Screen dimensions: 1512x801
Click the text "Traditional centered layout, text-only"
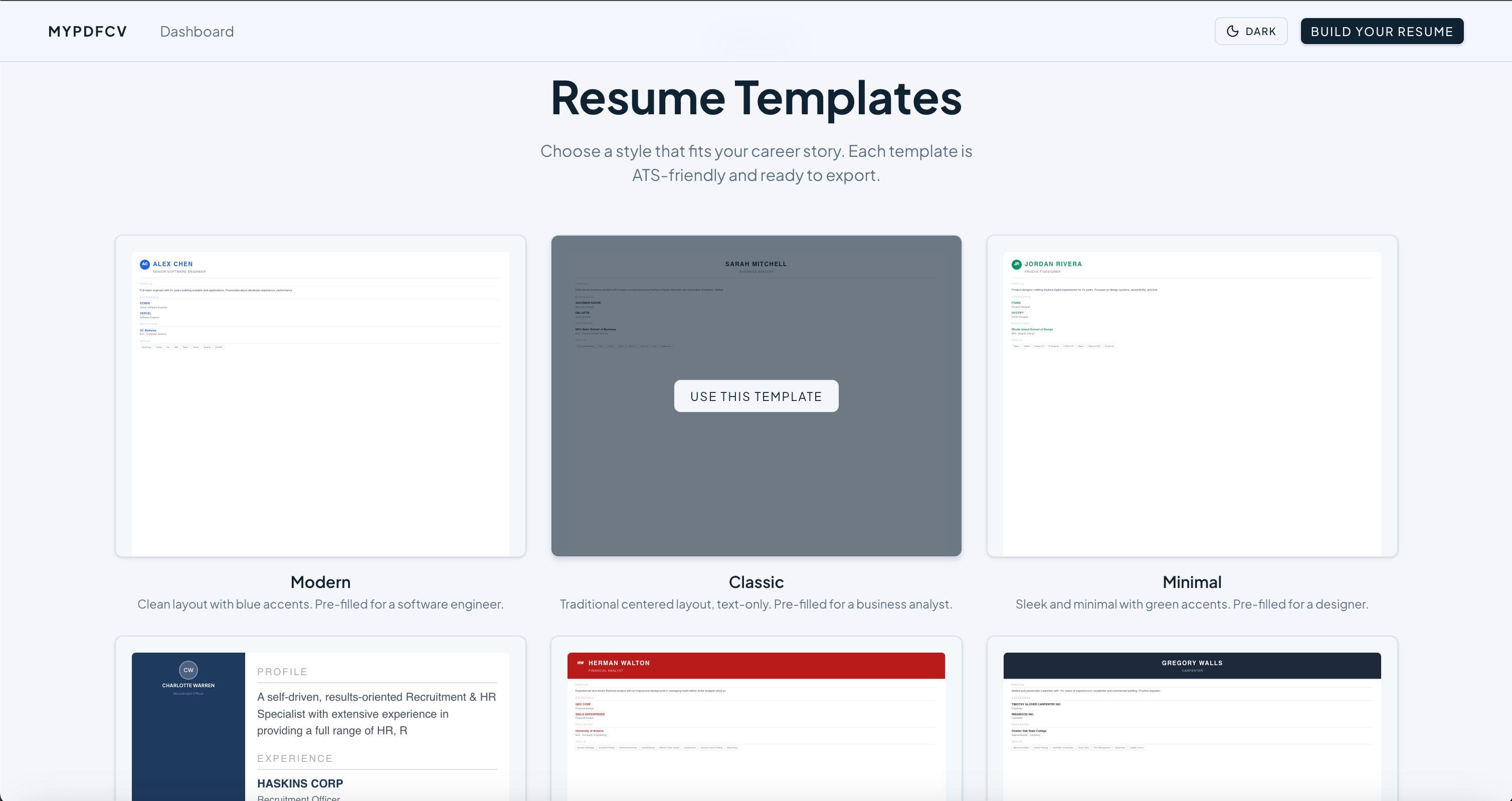pyautogui.click(x=664, y=605)
